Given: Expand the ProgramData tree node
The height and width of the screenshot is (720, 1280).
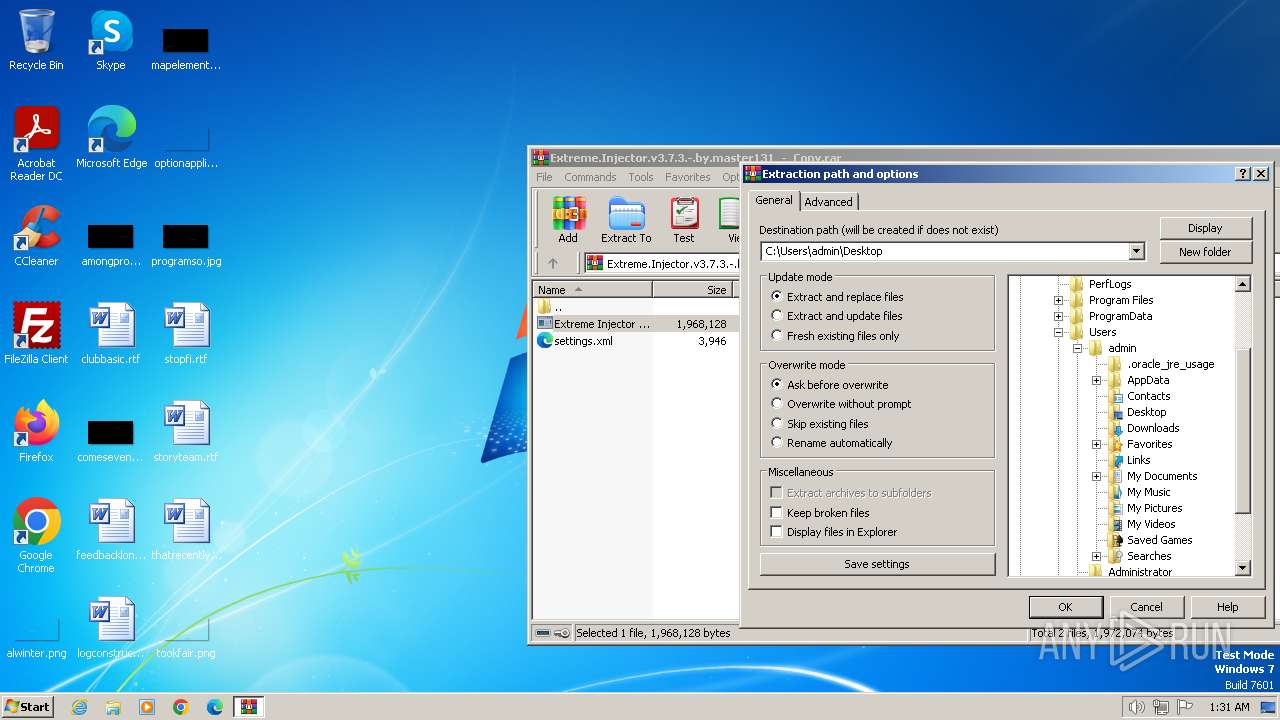Looking at the screenshot, I should [x=1058, y=316].
